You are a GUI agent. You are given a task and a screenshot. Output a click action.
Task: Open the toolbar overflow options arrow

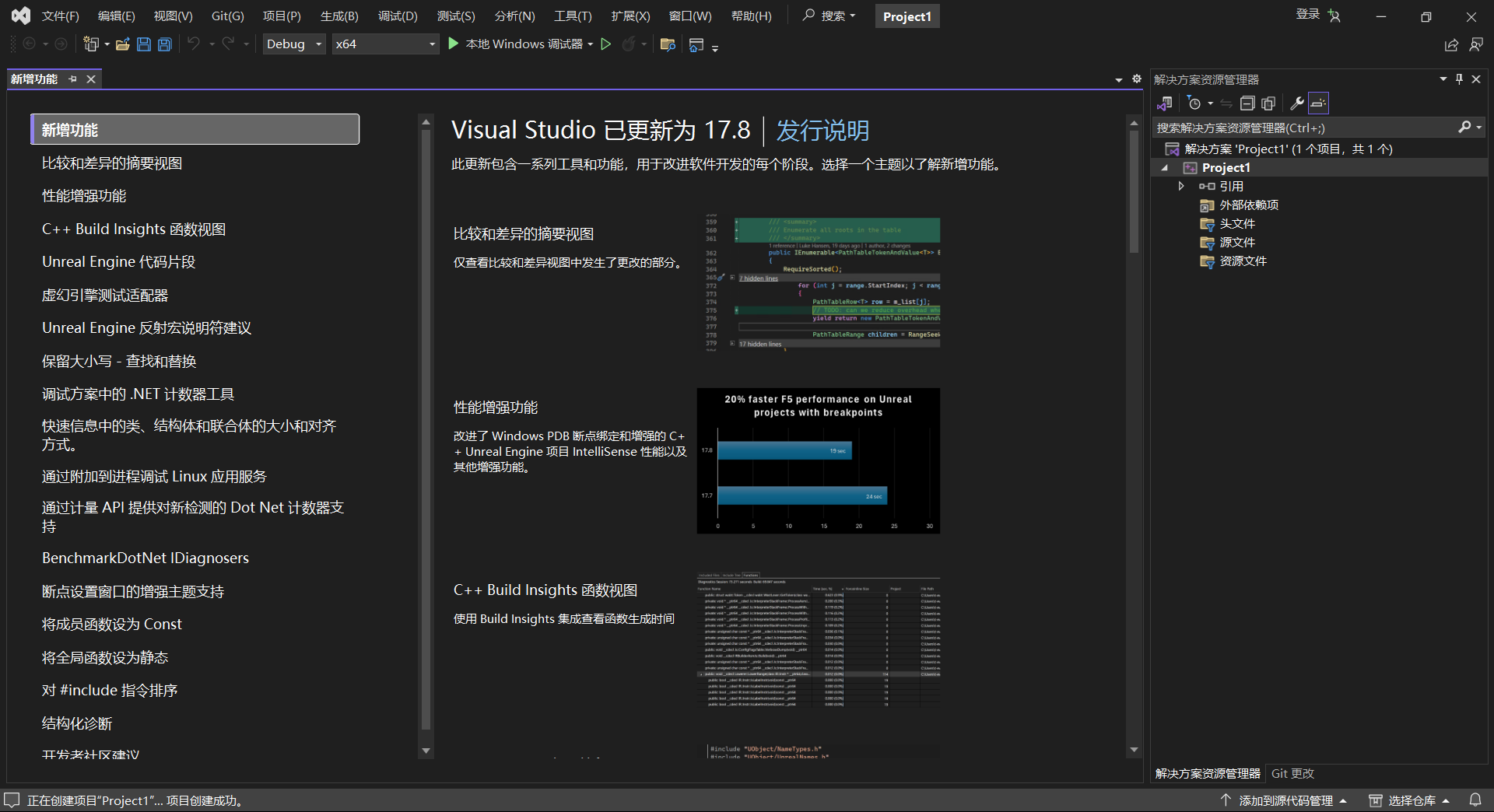pos(715,47)
